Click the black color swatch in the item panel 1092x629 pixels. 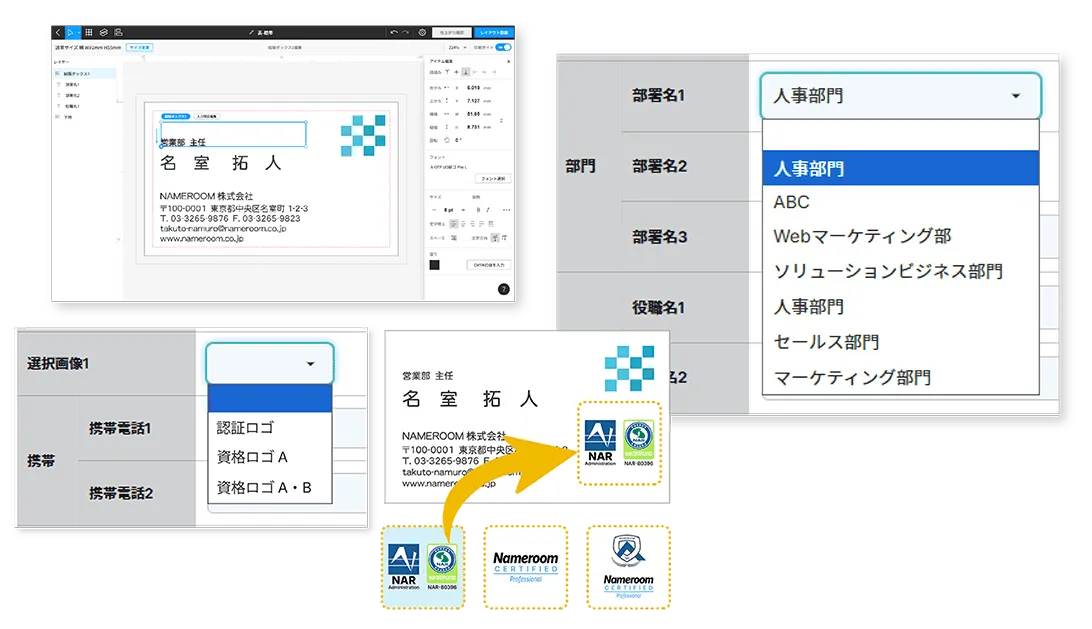pos(434,264)
